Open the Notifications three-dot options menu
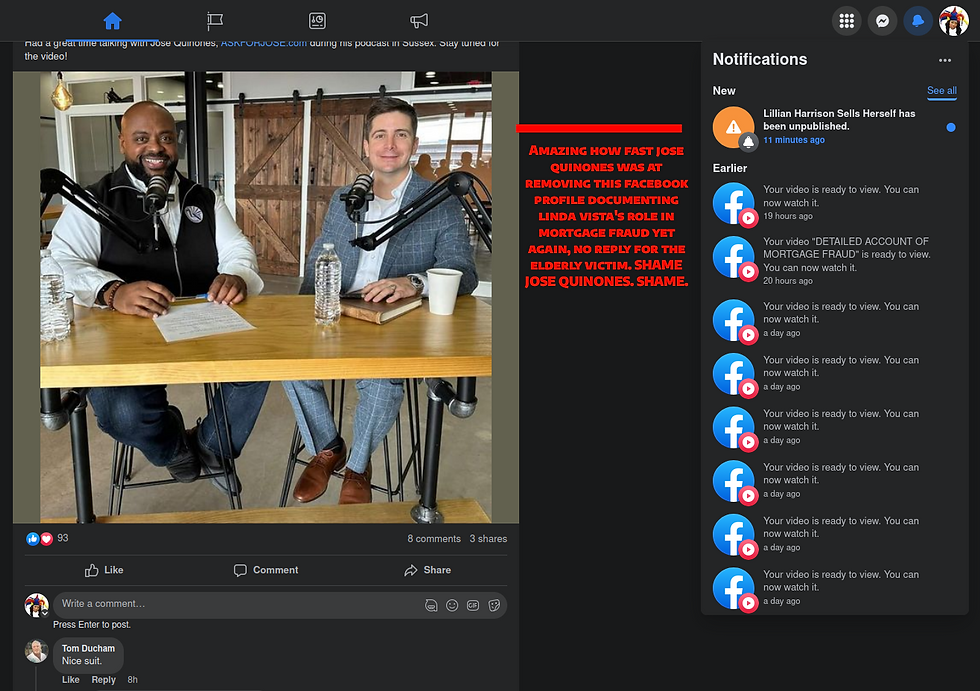 pos(945,60)
